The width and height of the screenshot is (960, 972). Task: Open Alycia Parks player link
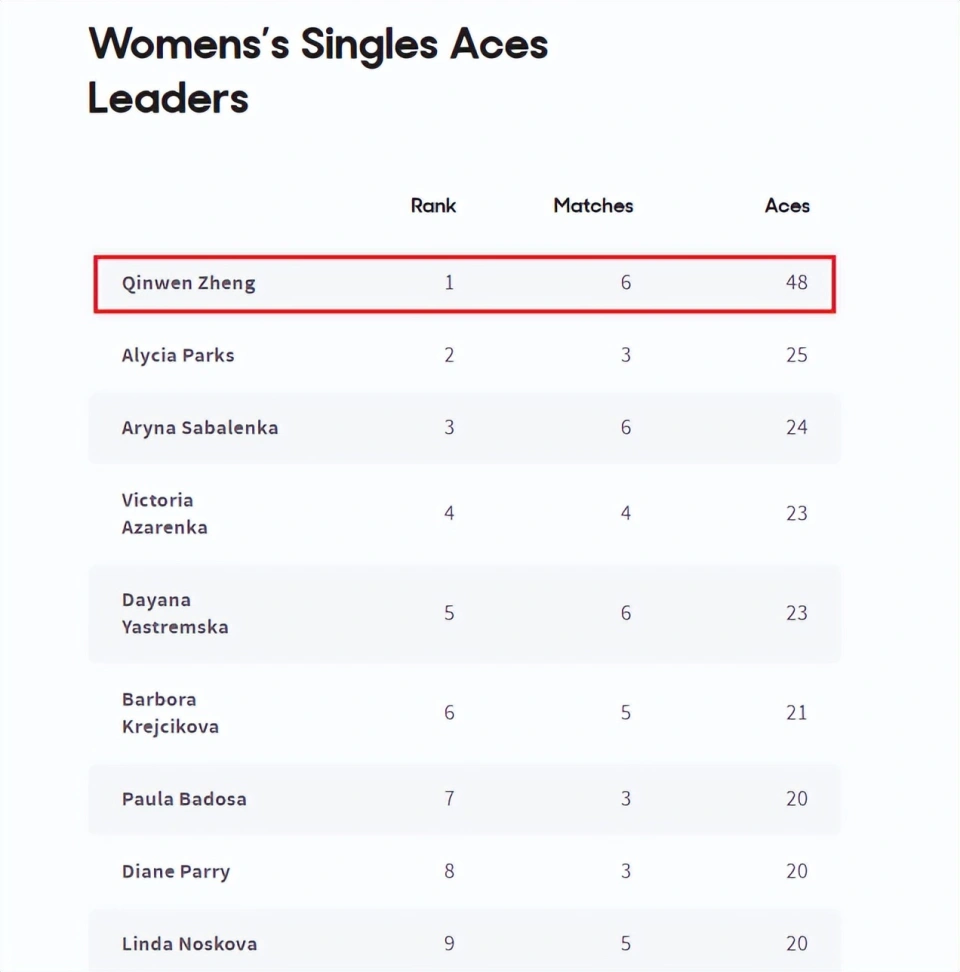click(178, 355)
